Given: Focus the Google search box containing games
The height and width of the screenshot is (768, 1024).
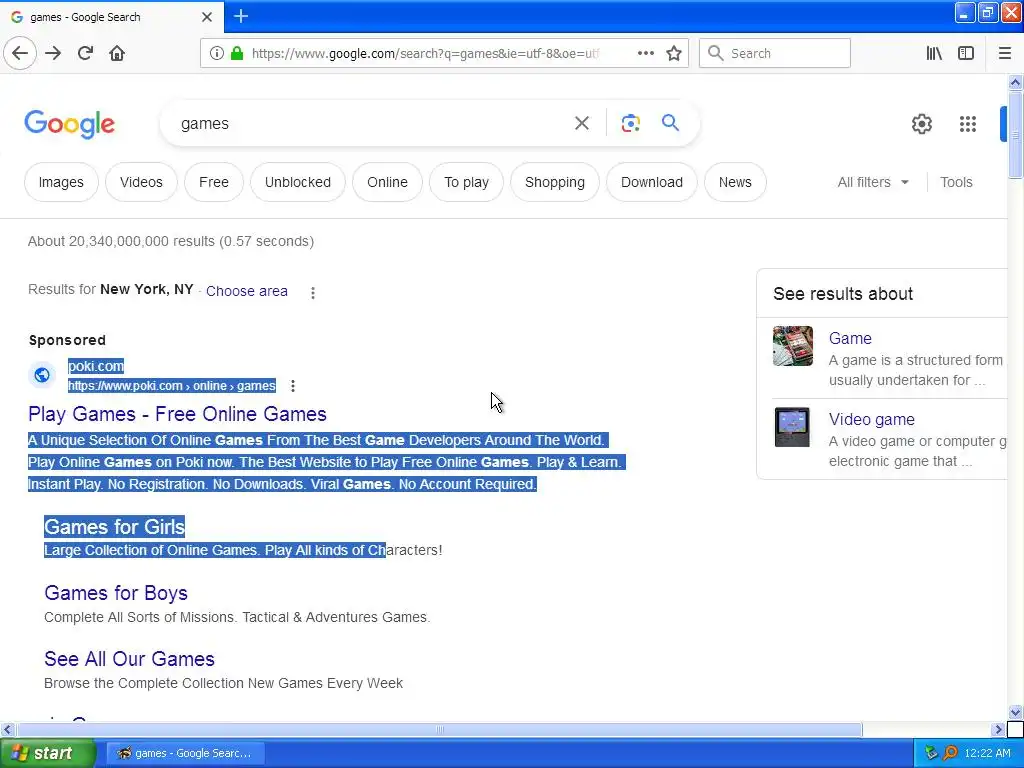Looking at the screenshot, I should pyautogui.click(x=372, y=123).
